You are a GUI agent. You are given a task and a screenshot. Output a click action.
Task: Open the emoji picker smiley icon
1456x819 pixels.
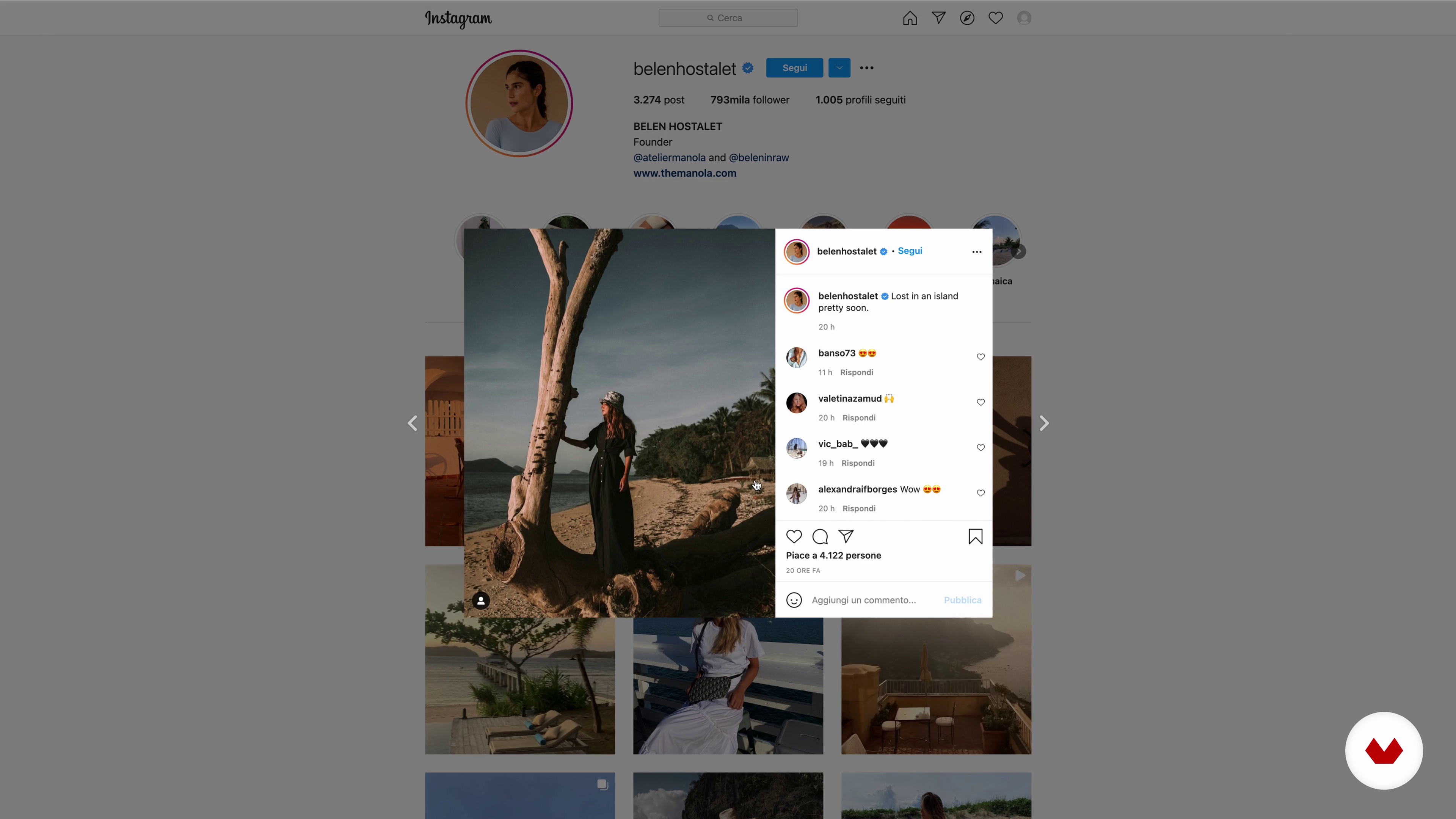tap(794, 600)
